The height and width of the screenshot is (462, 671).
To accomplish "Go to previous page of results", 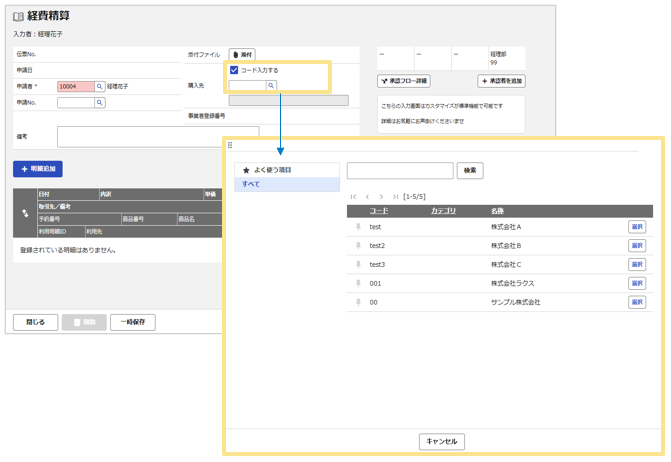I will pos(367,197).
